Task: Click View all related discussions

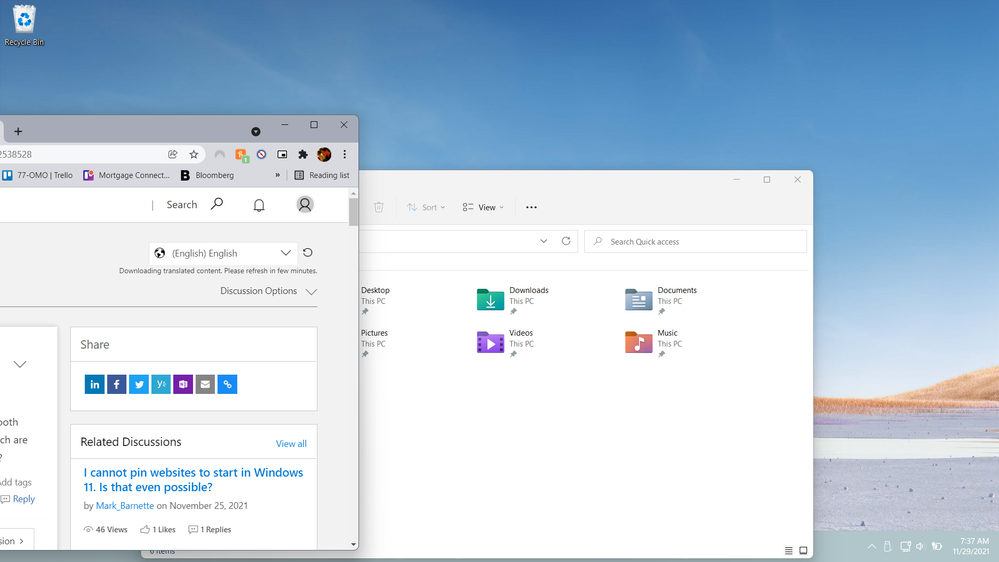Action: click(x=291, y=443)
